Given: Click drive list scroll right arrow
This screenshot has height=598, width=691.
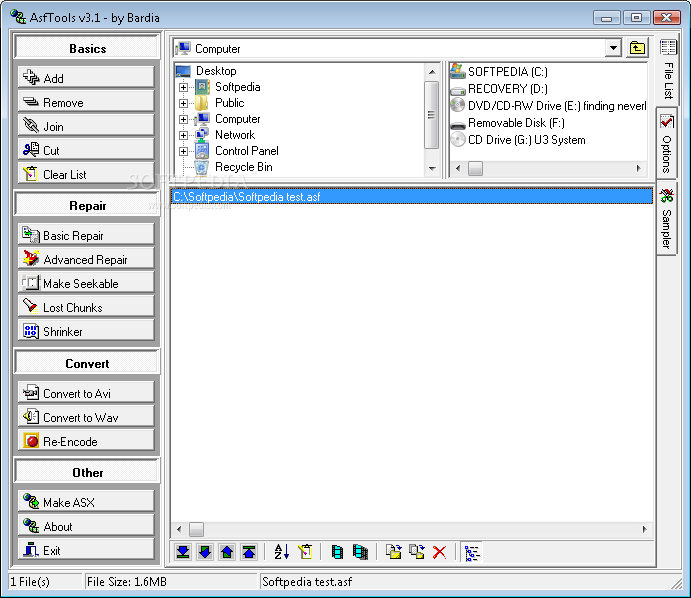Looking at the screenshot, I should click(x=639, y=168).
